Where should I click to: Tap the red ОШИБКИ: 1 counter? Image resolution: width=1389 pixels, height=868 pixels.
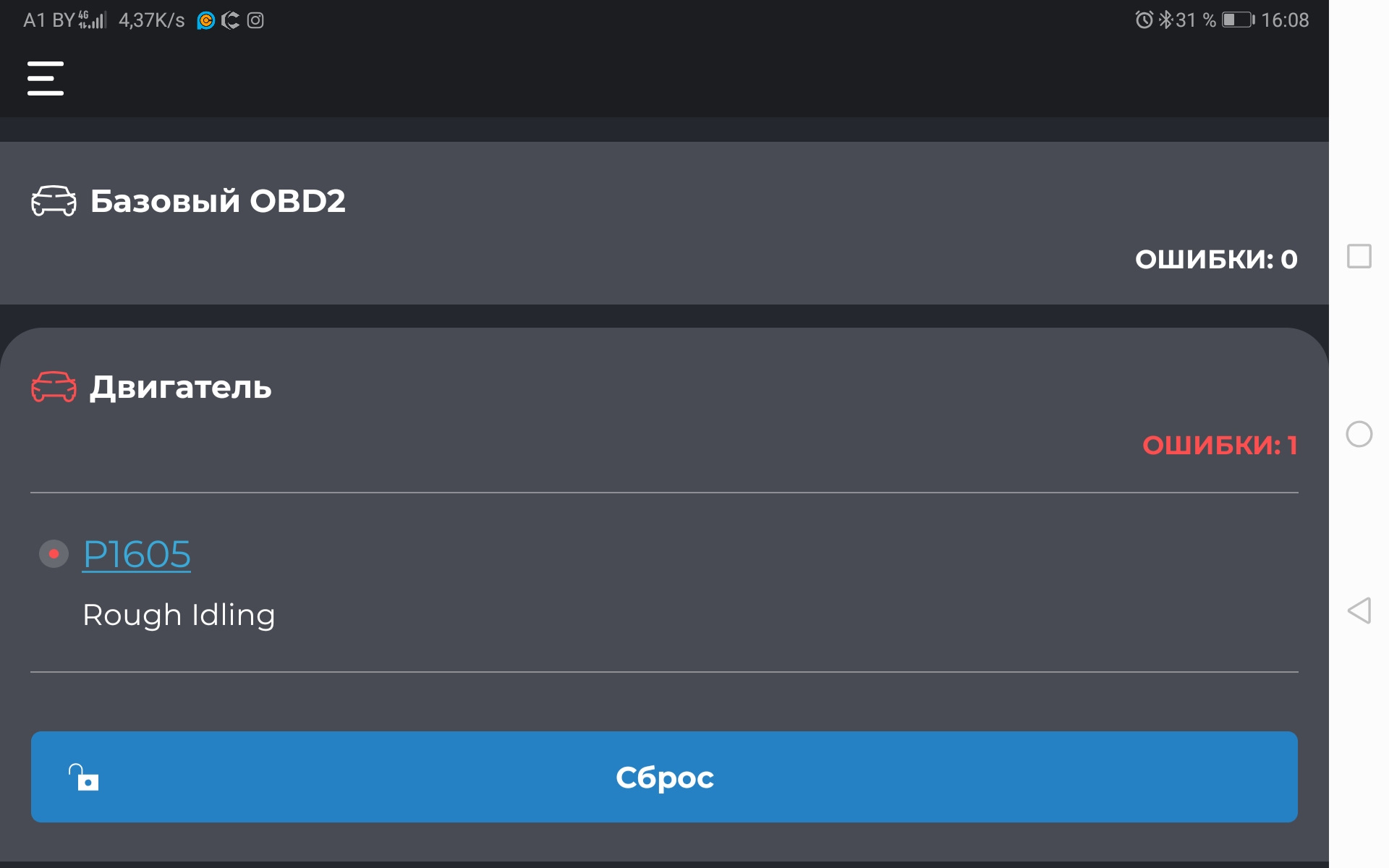coord(1220,445)
